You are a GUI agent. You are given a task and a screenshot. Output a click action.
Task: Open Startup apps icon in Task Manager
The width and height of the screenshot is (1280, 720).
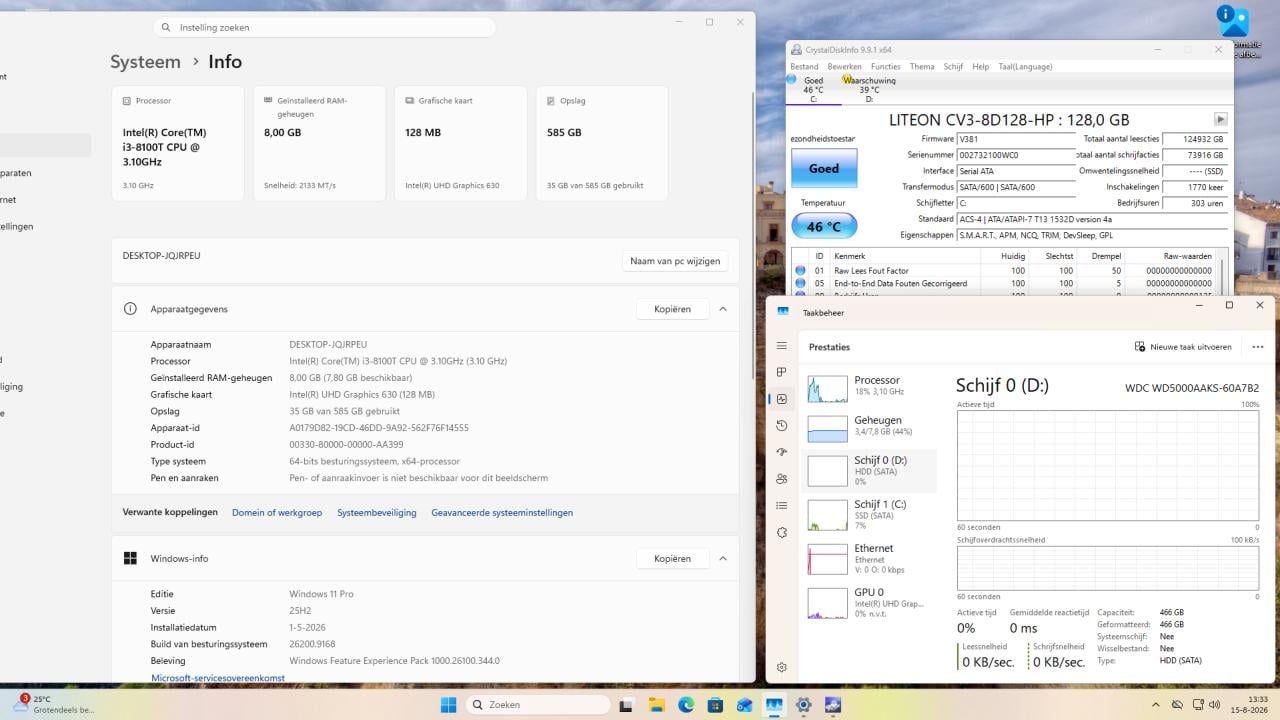pos(782,452)
